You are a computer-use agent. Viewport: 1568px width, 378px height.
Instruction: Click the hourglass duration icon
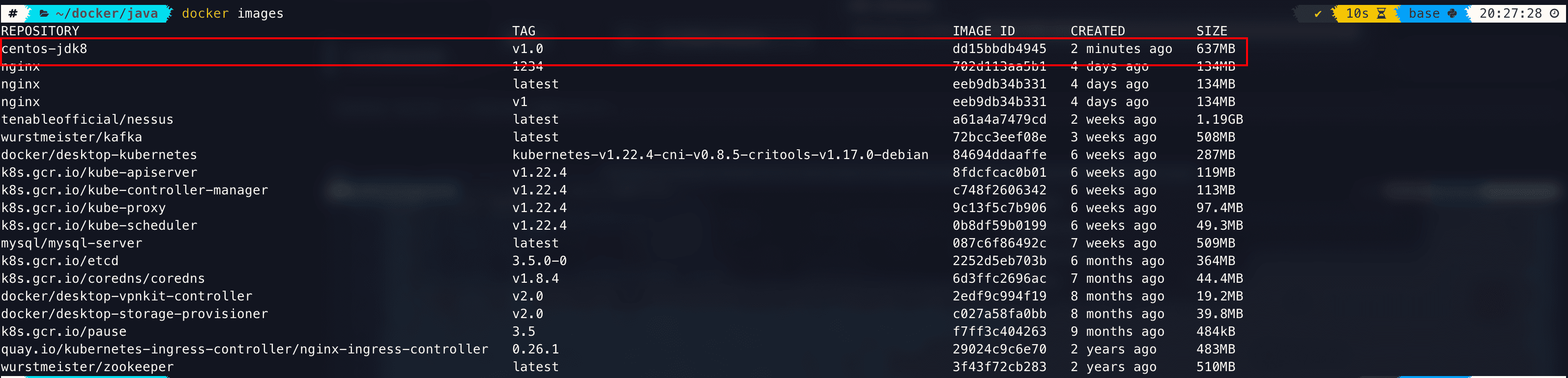(x=1381, y=13)
